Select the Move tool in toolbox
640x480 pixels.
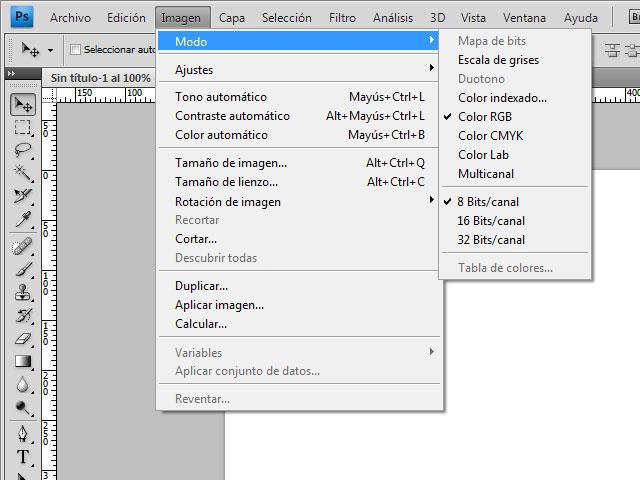coord(23,105)
